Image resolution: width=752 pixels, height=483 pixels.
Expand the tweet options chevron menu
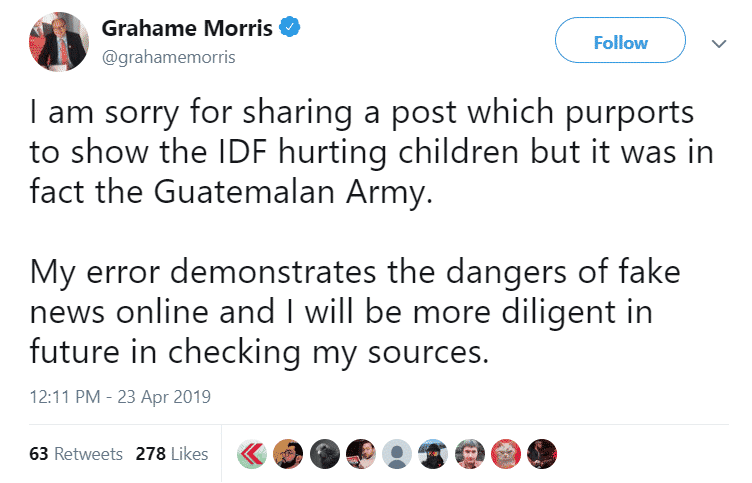click(x=717, y=43)
